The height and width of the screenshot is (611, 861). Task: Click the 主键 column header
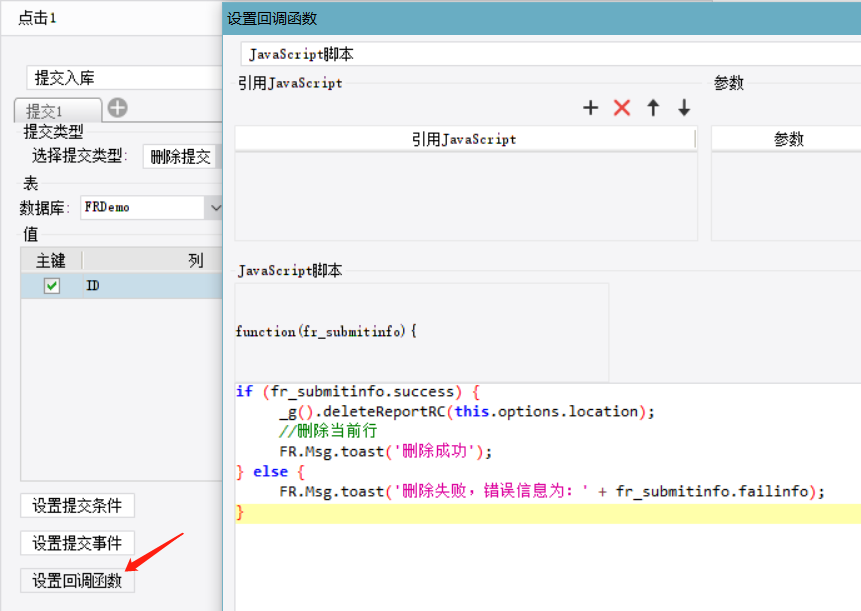51,260
